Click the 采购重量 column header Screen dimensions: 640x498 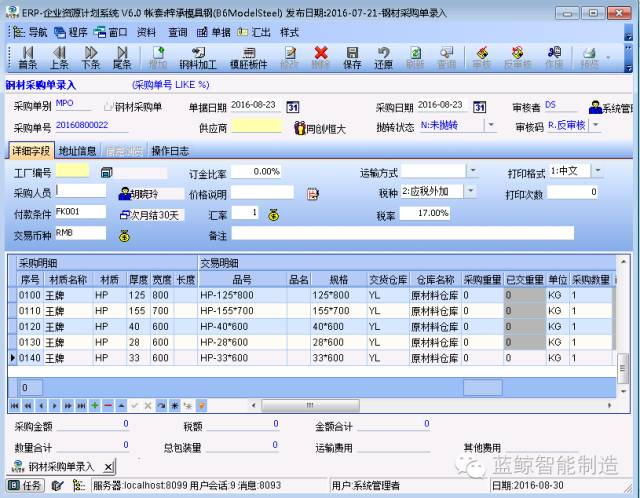[x=482, y=280]
